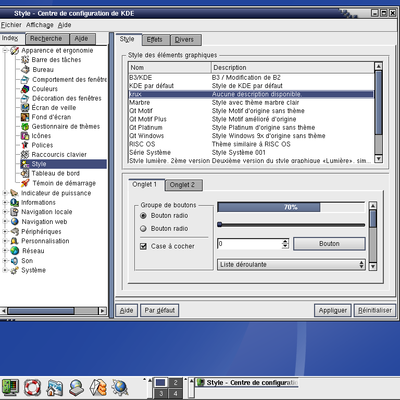Open the lifebuoy help icon in panel

(x=32, y=388)
